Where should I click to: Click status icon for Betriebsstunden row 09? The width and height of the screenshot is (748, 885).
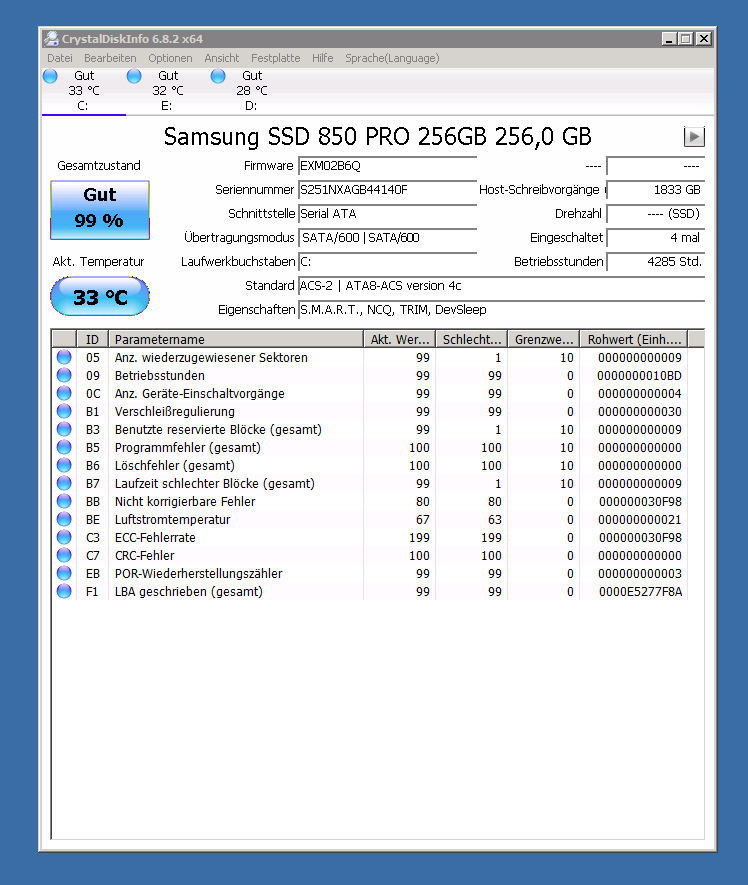64,375
